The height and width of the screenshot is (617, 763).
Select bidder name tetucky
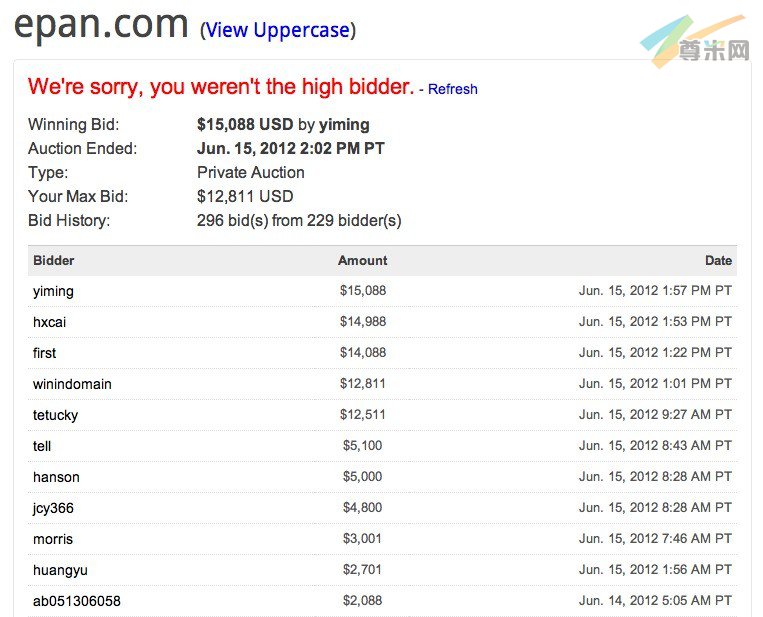55,415
